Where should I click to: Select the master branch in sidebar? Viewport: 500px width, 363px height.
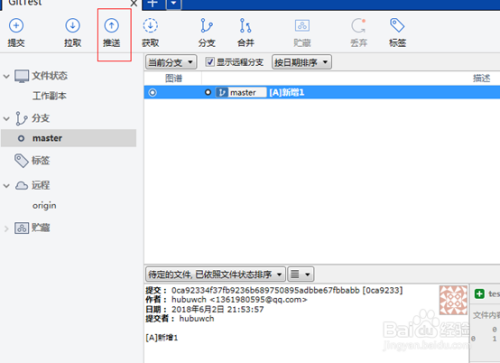(x=69, y=138)
